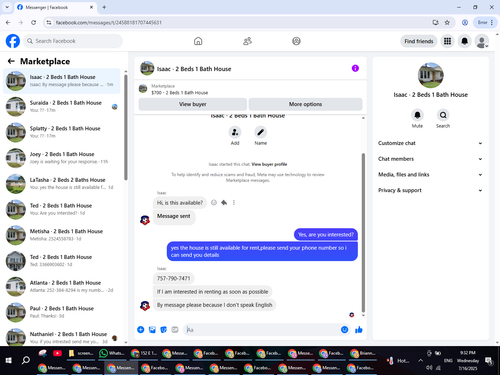Send a thumbs up like
500x375 pixels.
point(359,330)
